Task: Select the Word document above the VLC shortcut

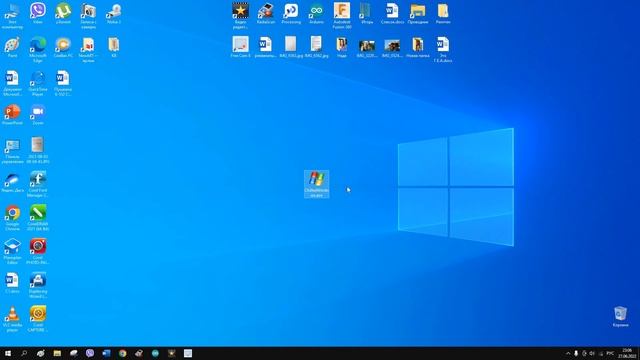Action: 12,283
